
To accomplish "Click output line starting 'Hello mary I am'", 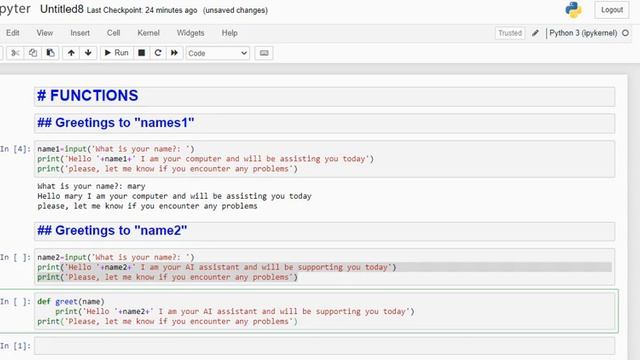I will coord(174,196).
